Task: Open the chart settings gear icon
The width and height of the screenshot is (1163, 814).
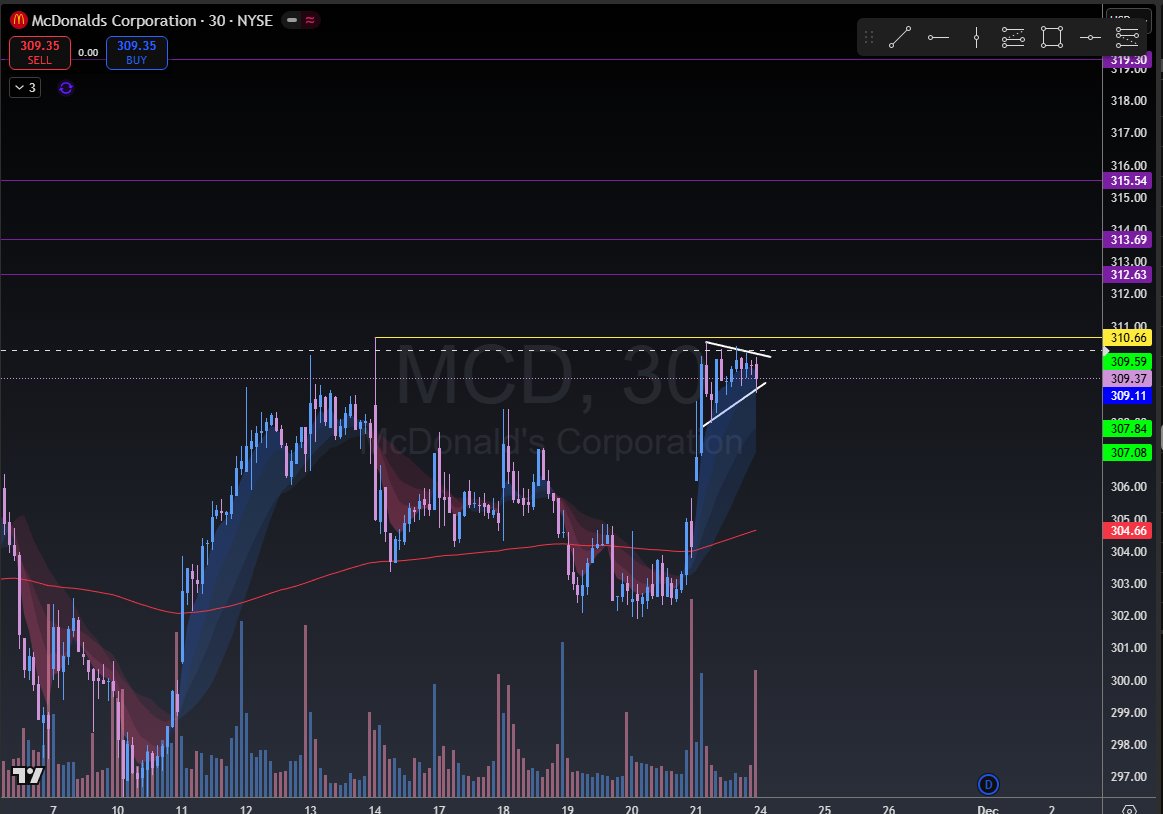Action: coord(1130,810)
